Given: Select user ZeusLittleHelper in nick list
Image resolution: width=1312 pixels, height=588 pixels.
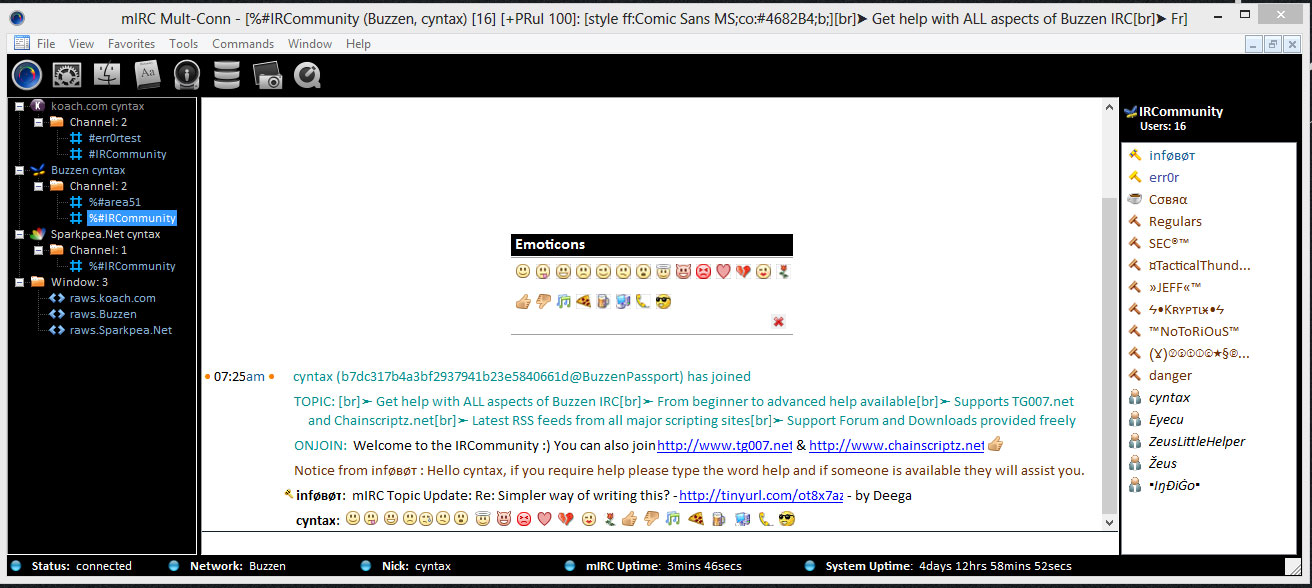Looking at the screenshot, I should (x=1197, y=441).
